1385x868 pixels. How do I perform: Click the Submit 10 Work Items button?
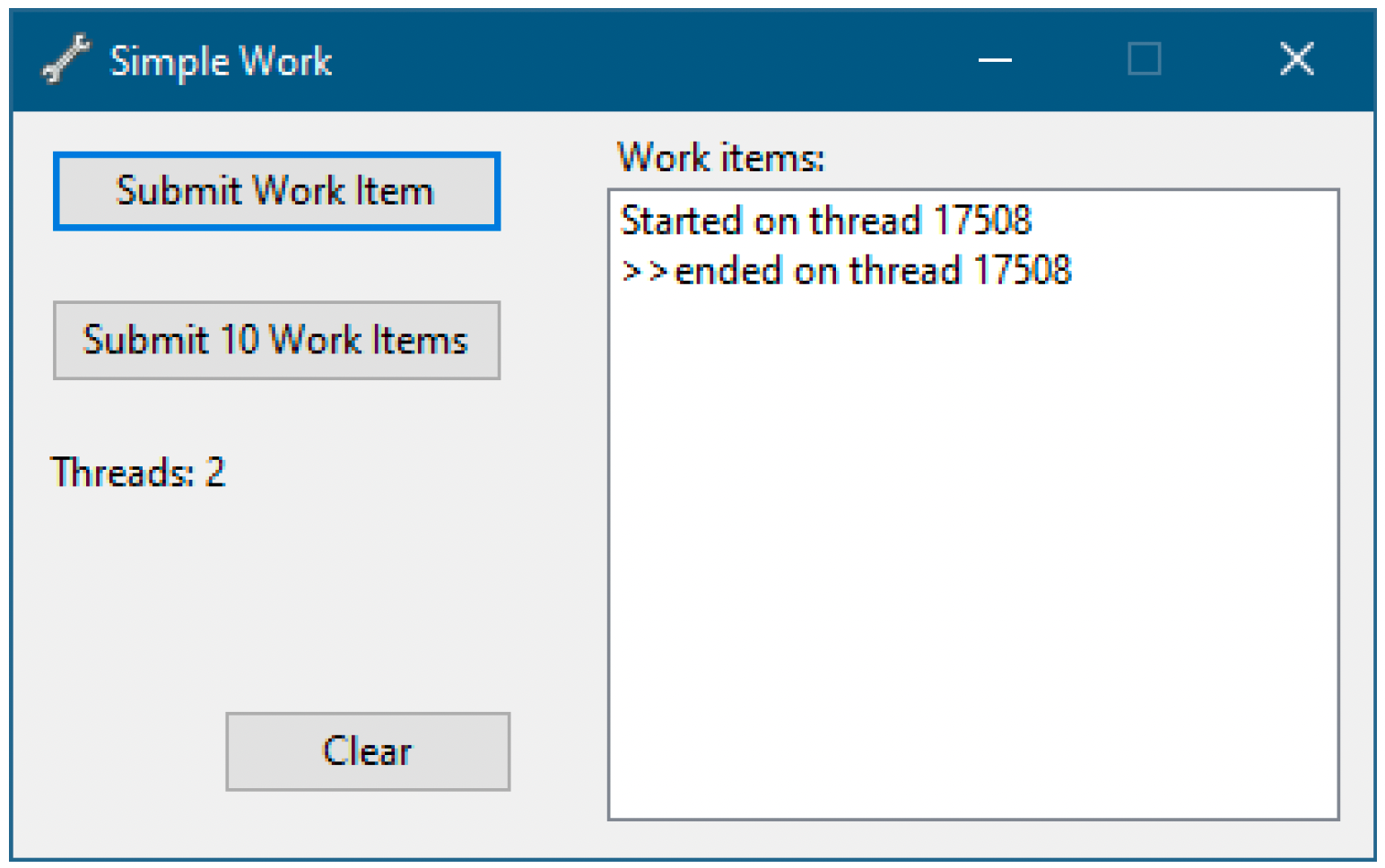(x=276, y=341)
